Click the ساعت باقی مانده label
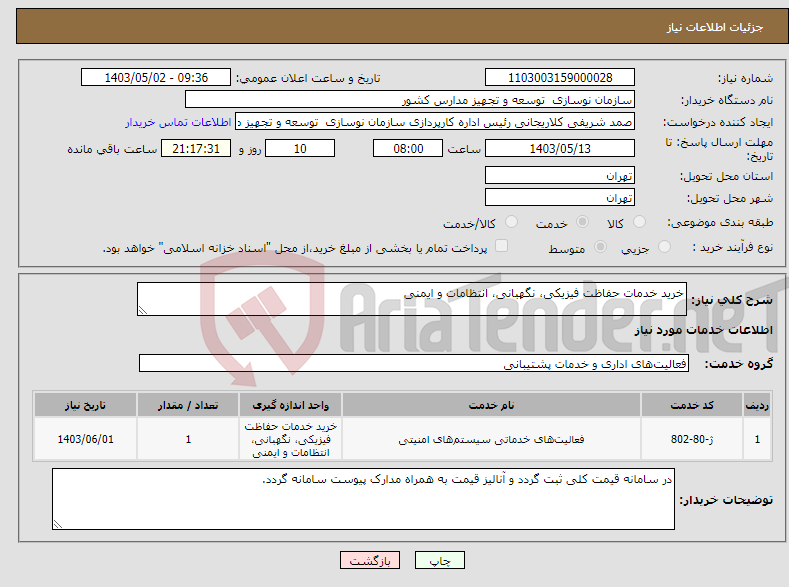 pyautogui.click(x=112, y=149)
